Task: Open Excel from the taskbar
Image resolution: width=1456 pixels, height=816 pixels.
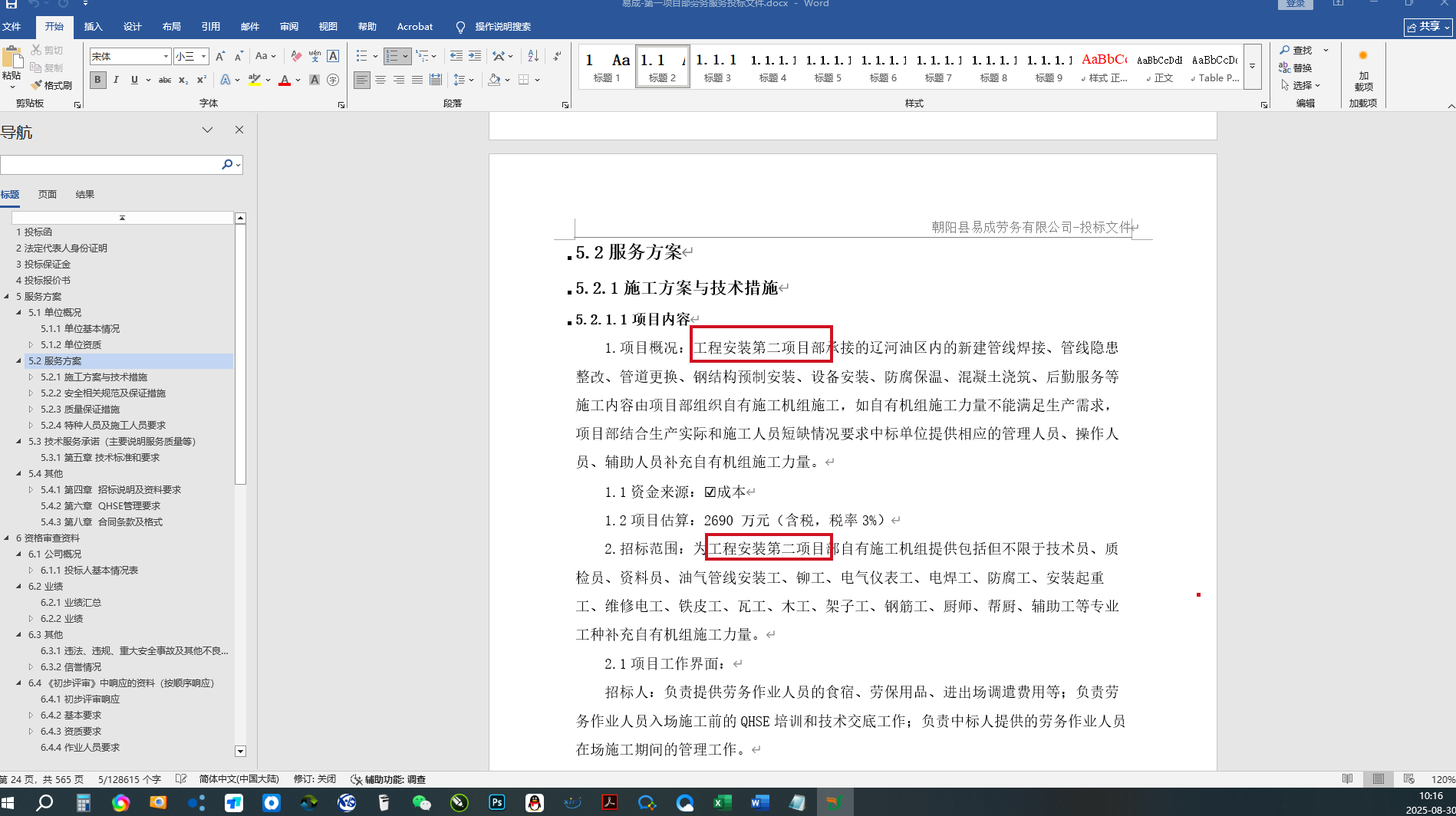Action: (x=722, y=802)
